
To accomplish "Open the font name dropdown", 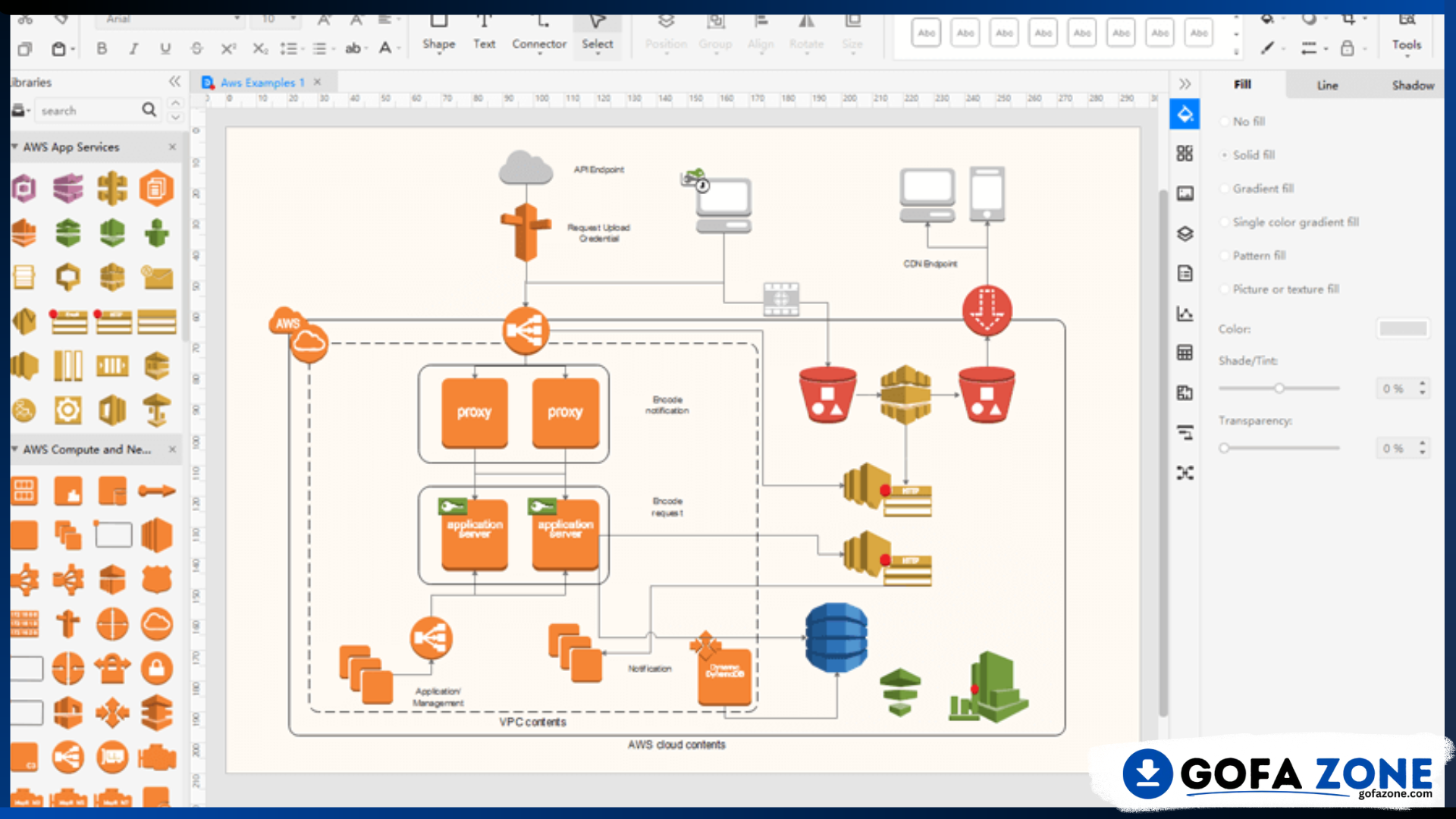I will click(237, 19).
